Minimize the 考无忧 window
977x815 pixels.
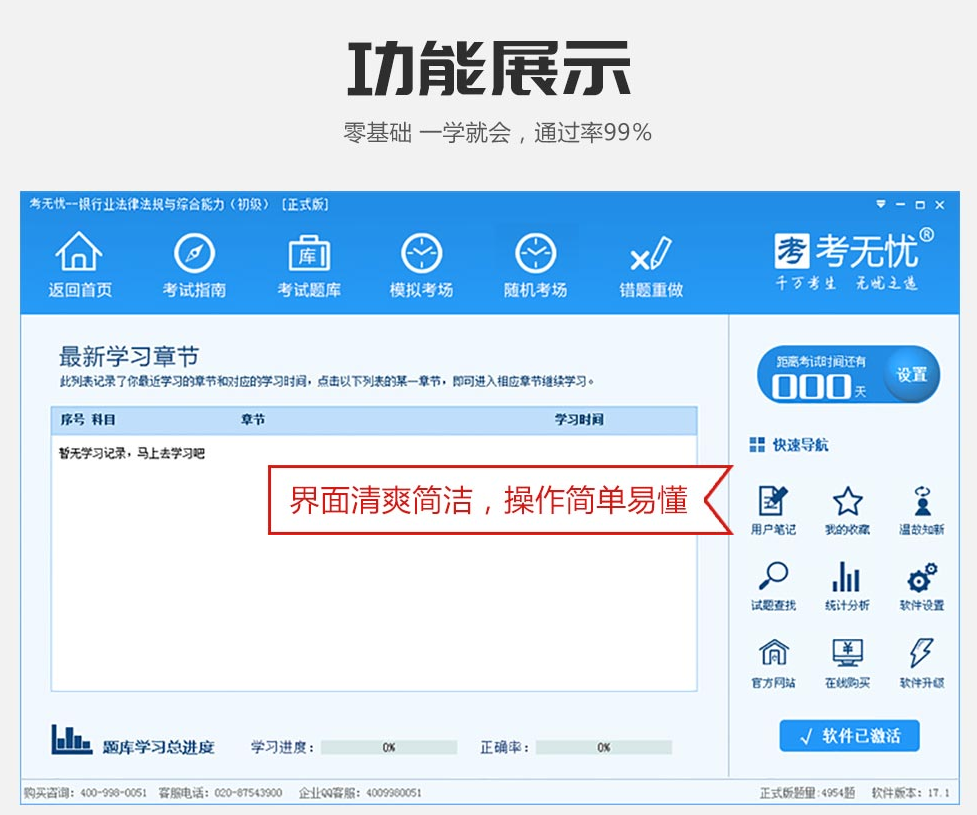[x=900, y=204]
